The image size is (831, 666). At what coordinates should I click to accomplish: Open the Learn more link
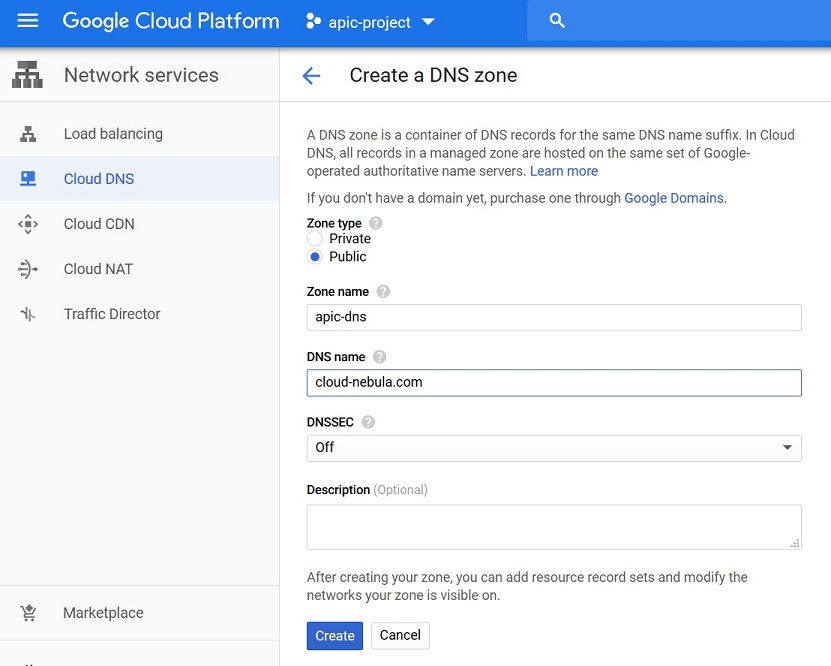(x=564, y=171)
